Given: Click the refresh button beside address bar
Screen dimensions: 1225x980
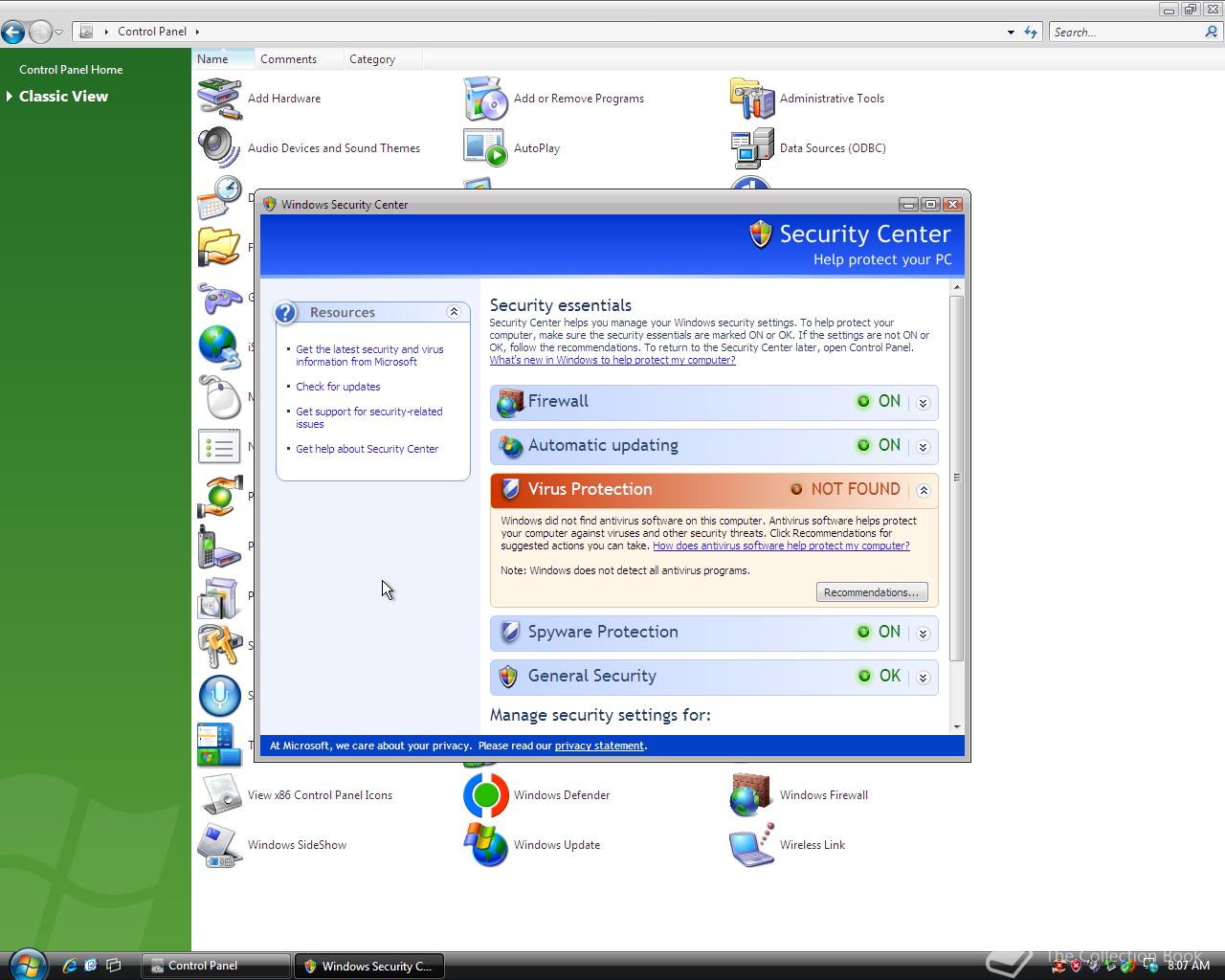Looking at the screenshot, I should pyautogui.click(x=1031, y=32).
